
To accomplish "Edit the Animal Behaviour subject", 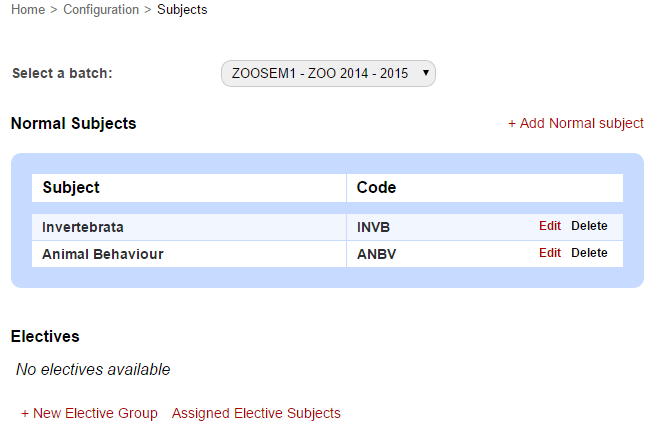I will [550, 253].
